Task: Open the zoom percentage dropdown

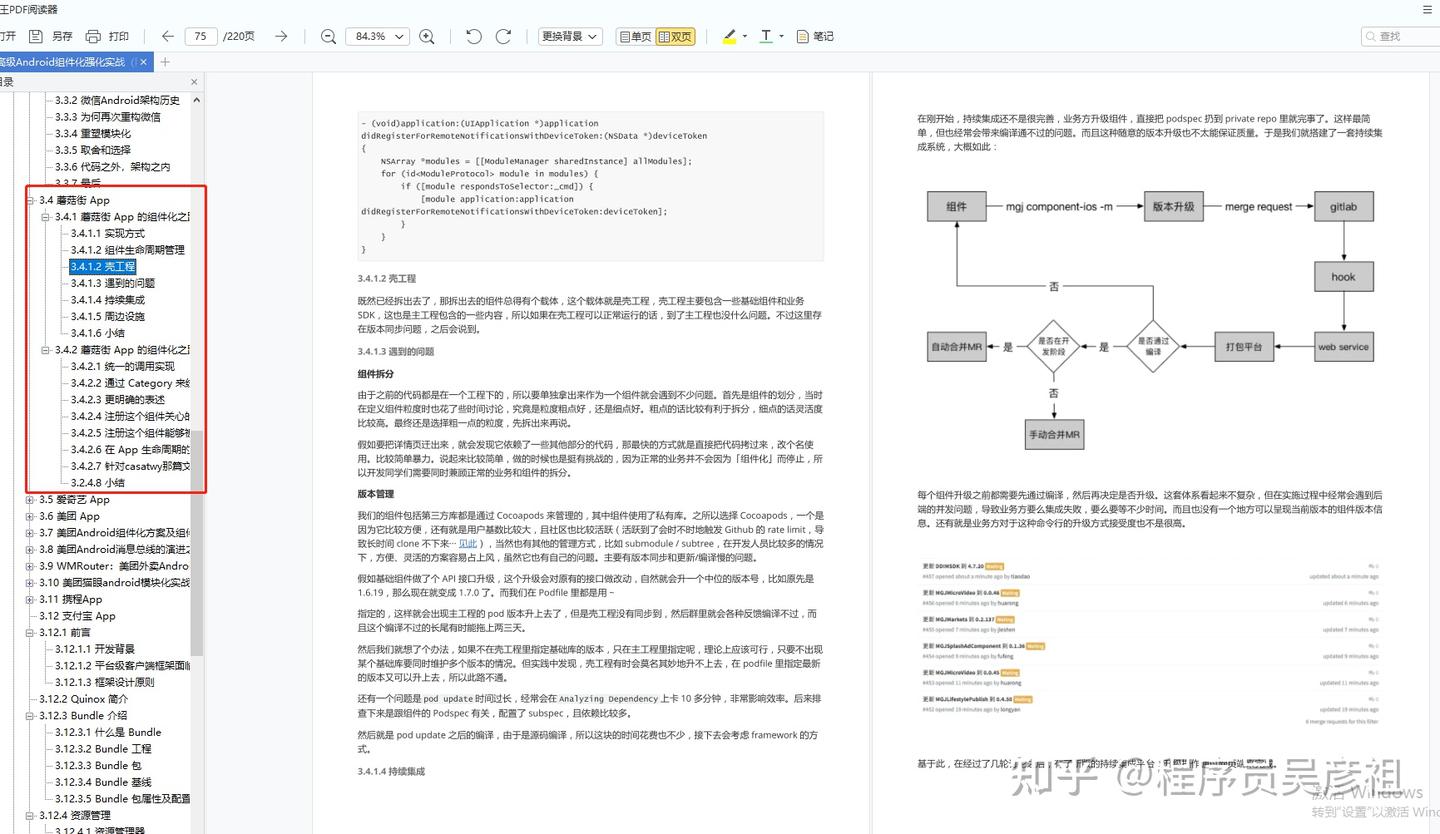Action: [377, 36]
